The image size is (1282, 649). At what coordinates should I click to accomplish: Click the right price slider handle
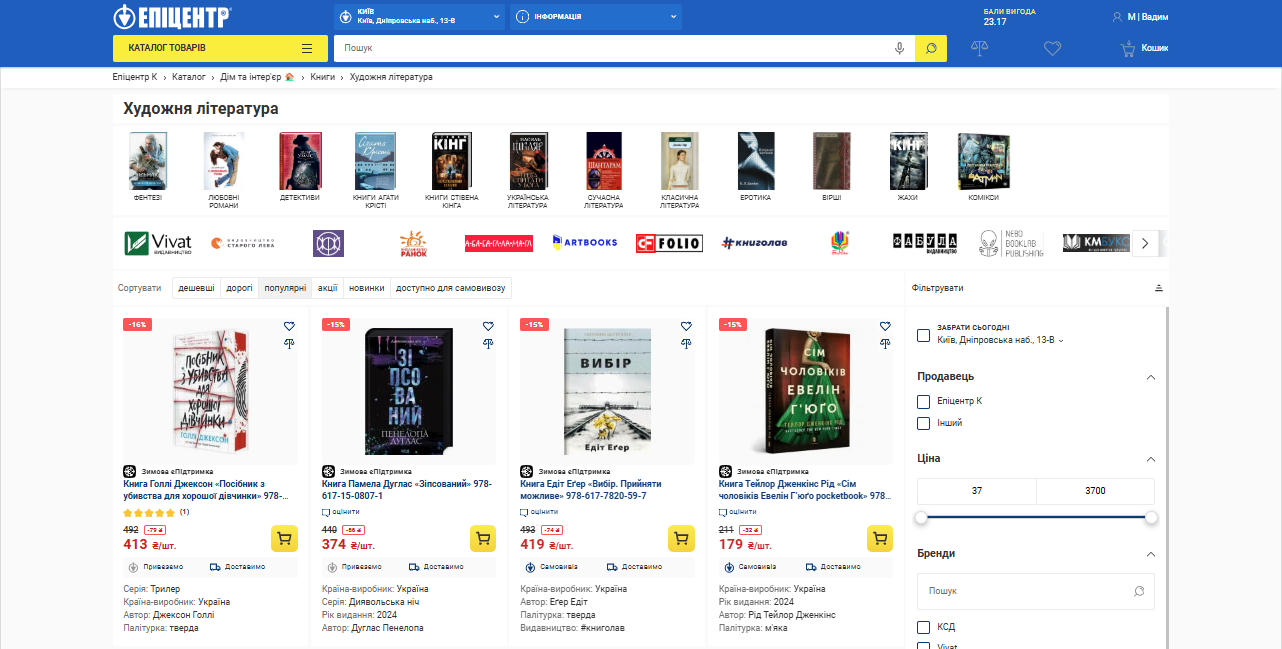1151,517
